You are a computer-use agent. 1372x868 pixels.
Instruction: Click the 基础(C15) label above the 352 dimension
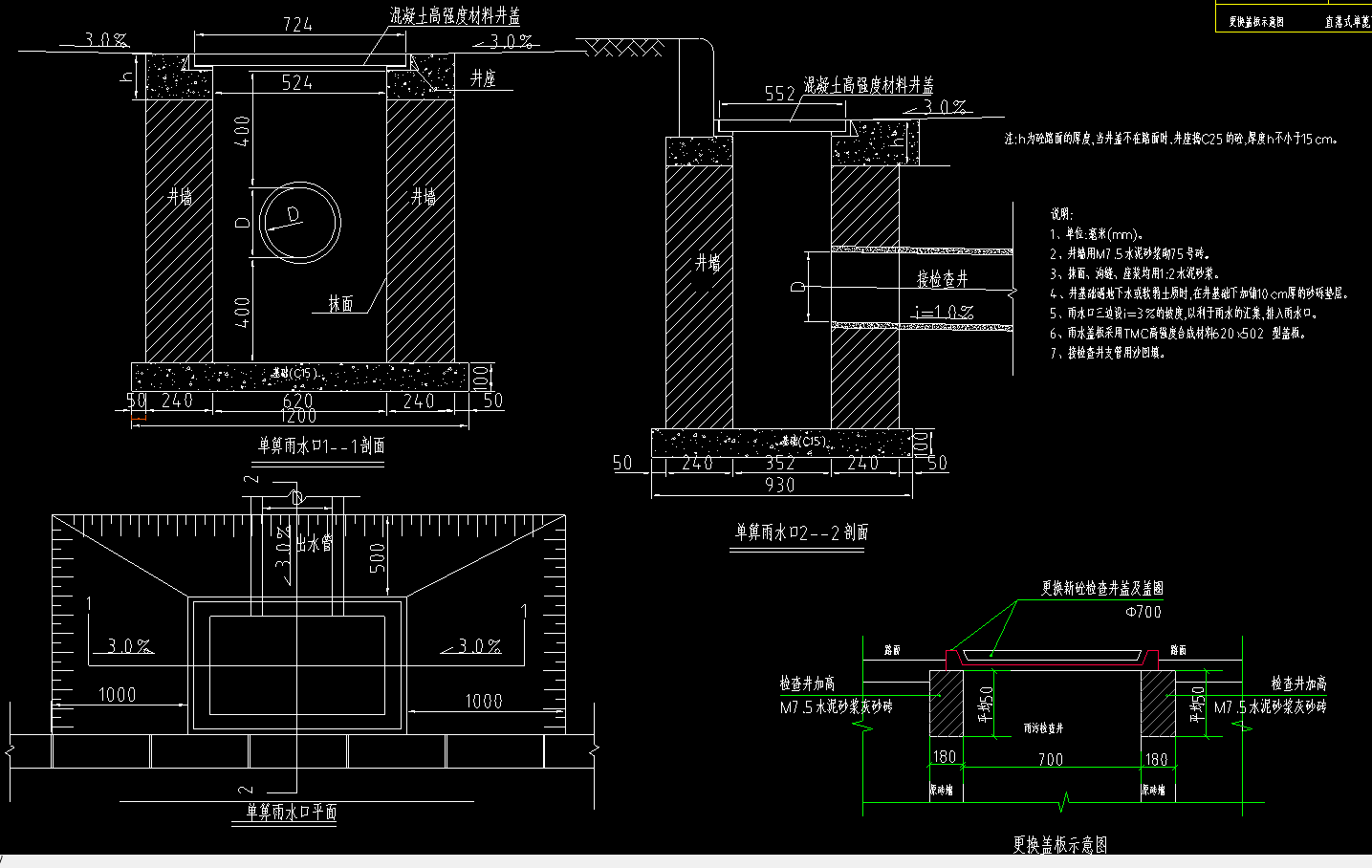click(x=802, y=442)
